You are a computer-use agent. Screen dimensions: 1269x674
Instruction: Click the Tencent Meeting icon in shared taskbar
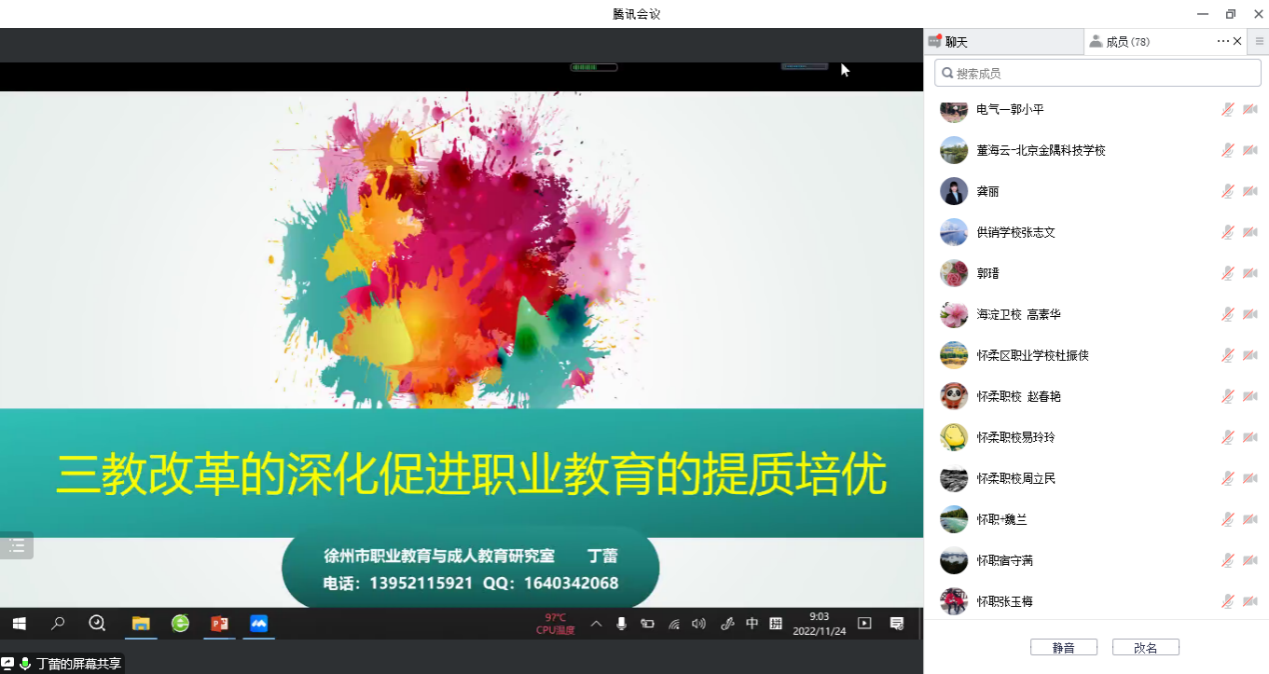259,624
